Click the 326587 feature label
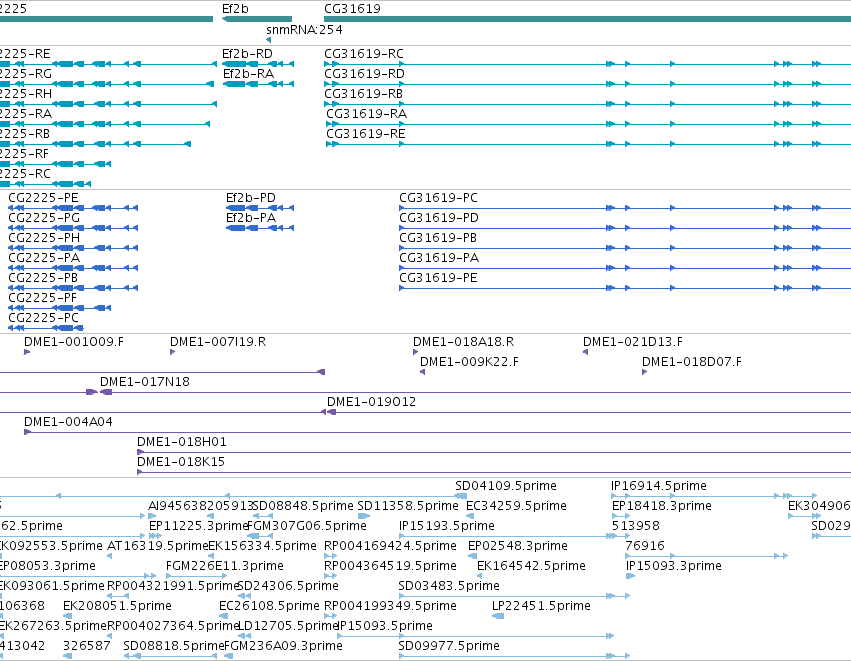Viewport: 851px width, 661px height. pos(87,646)
